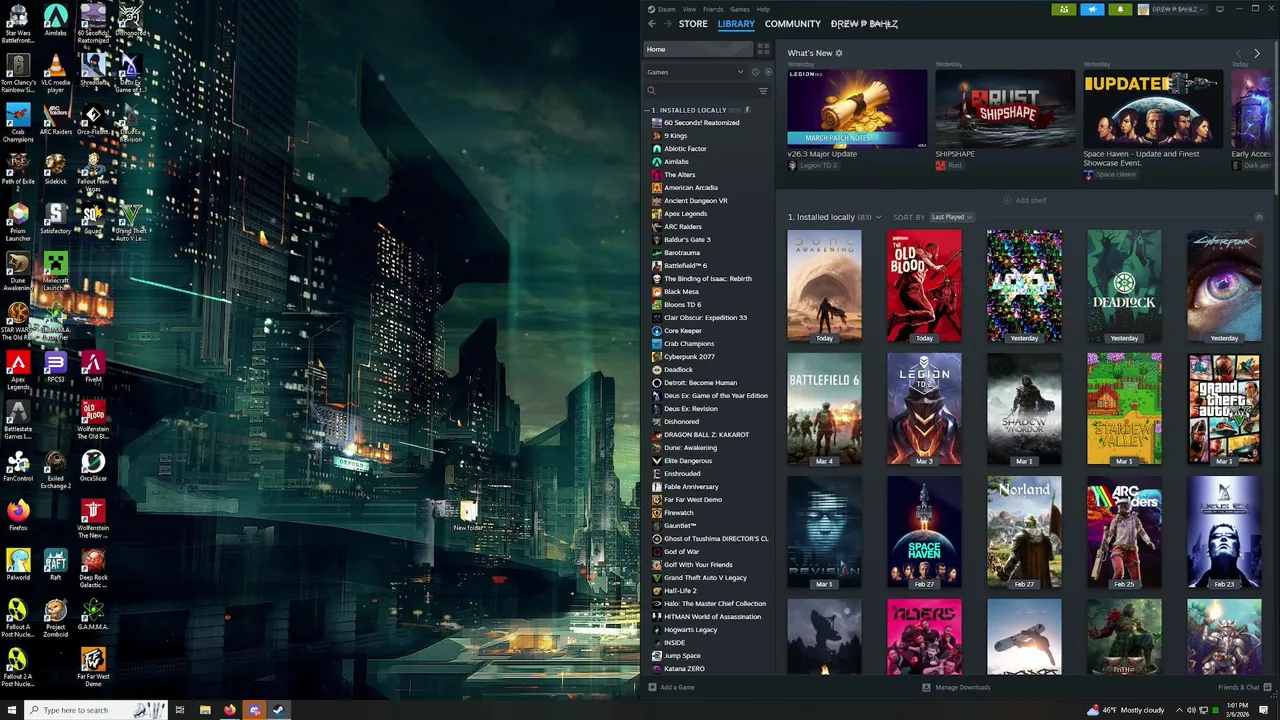Open FiveM desktop shortcut
1280x720 pixels.
pyautogui.click(x=93, y=368)
